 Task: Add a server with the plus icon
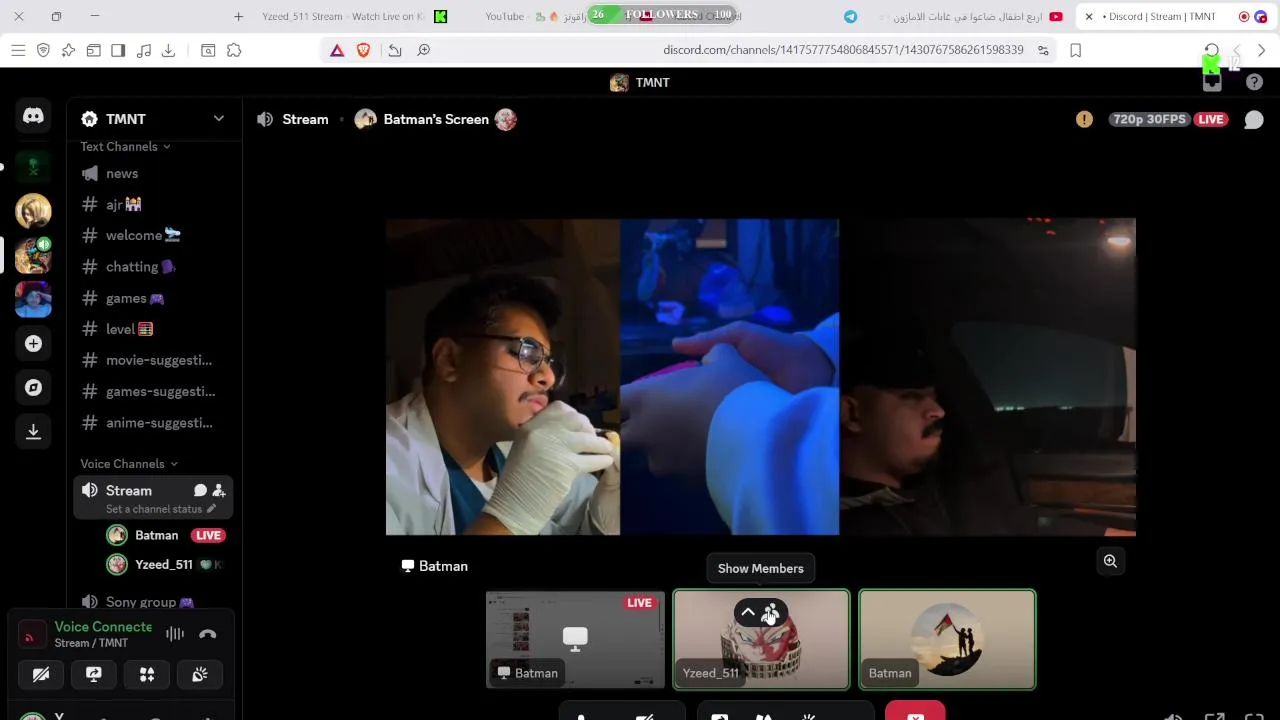click(33, 343)
